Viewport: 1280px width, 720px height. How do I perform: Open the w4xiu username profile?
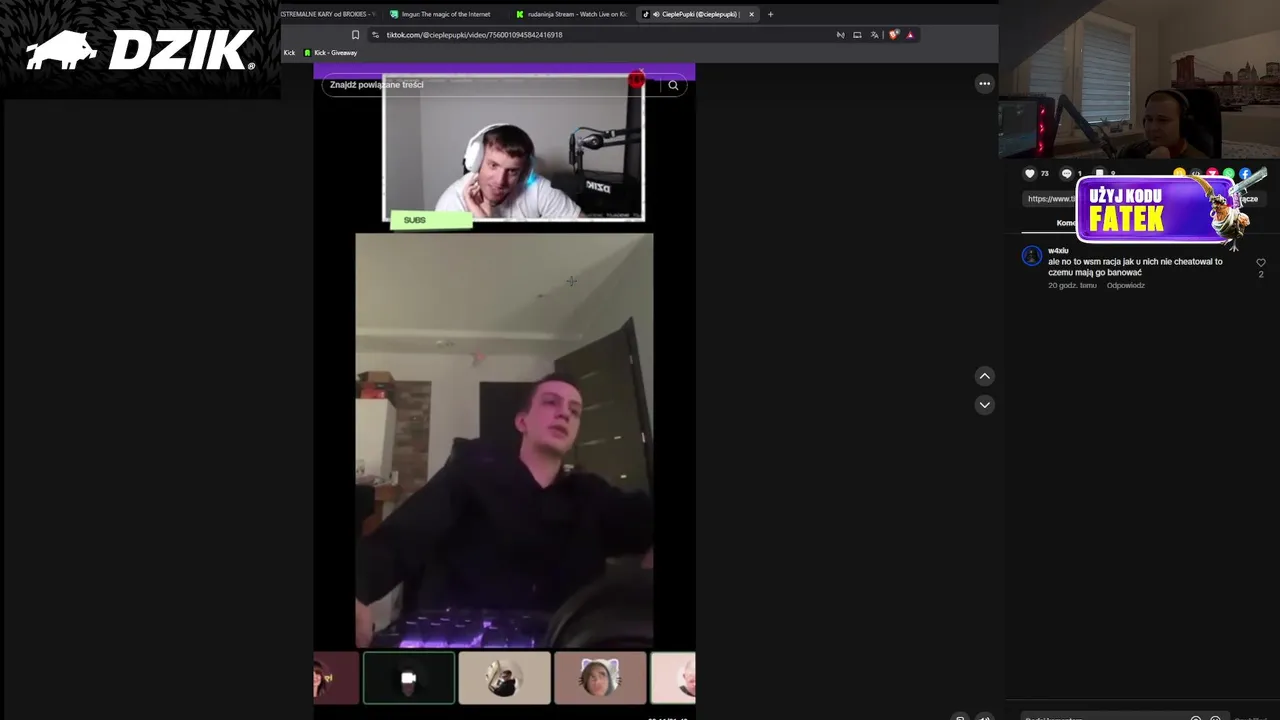tap(1058, 250)
